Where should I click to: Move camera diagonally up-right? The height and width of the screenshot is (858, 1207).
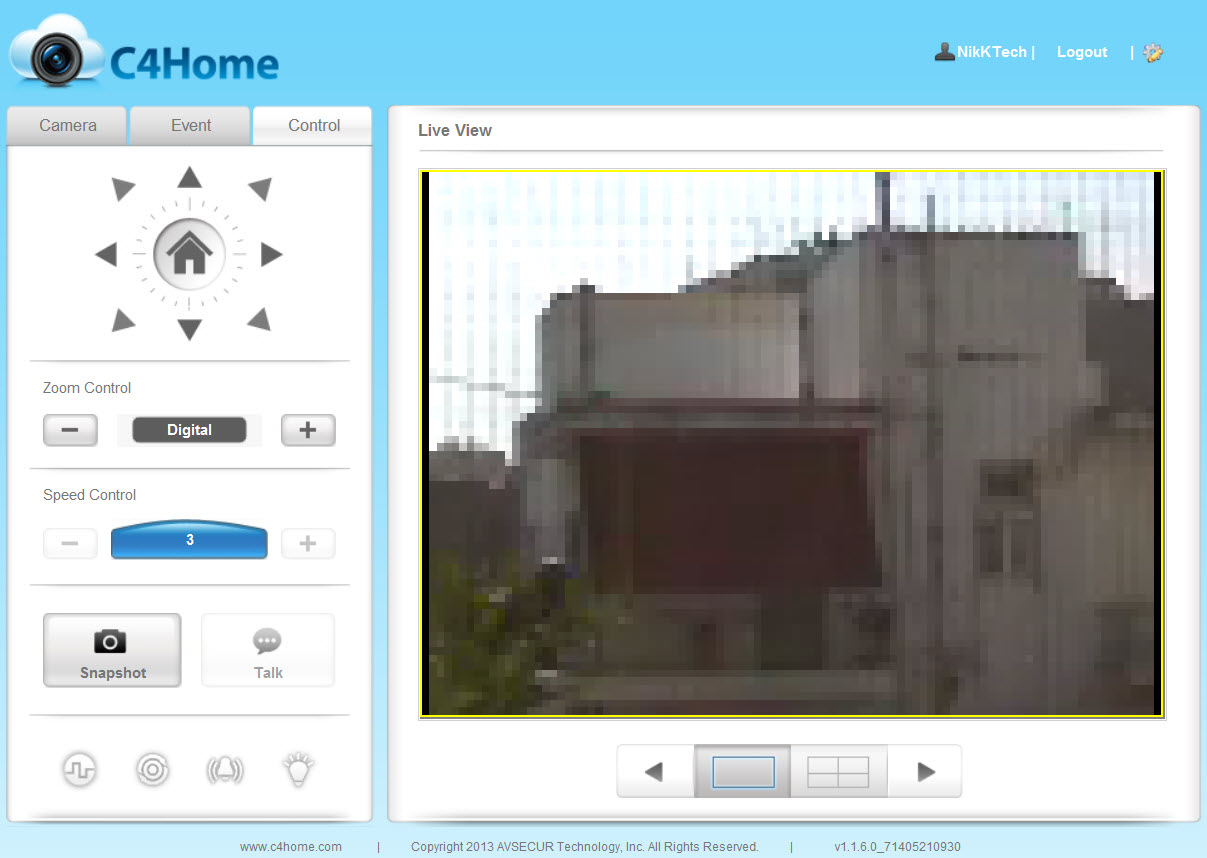(259, 188)
